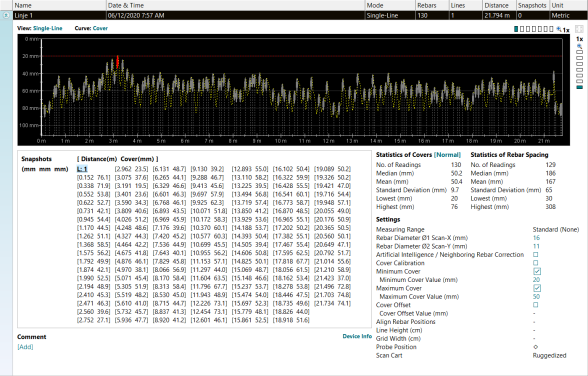Enable the Cover Calibration checkbox

point(536,263)
